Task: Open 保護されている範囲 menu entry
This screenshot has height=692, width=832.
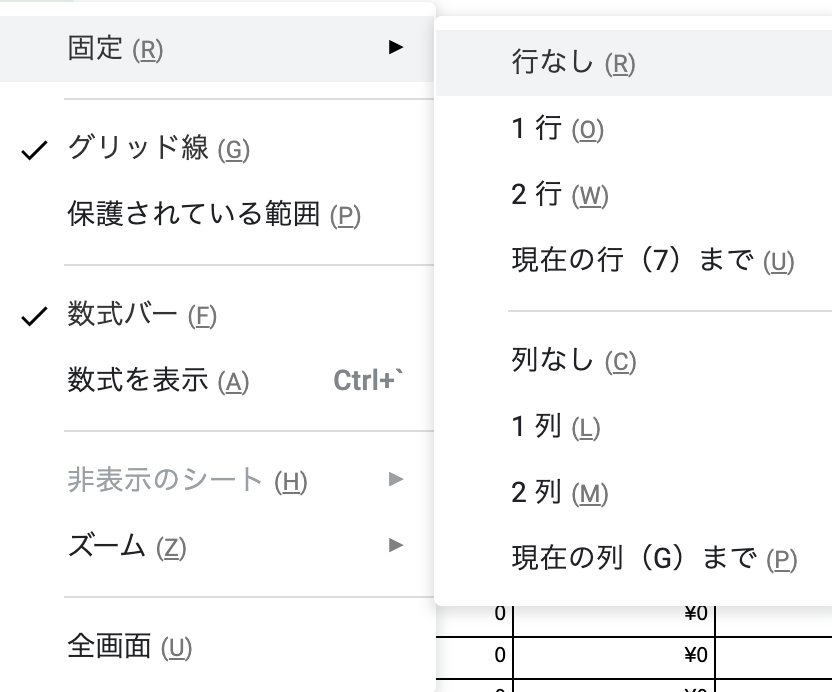Action: coord(213,214)
